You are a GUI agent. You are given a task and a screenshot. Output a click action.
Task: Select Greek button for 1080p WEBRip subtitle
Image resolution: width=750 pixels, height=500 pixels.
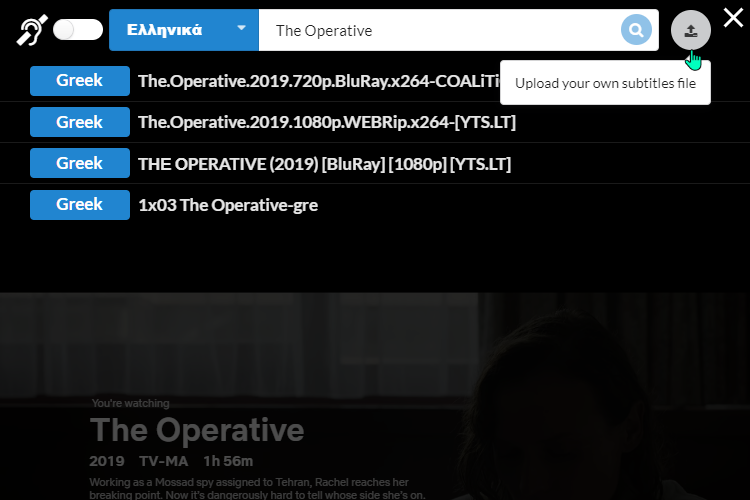pos(80,122)
